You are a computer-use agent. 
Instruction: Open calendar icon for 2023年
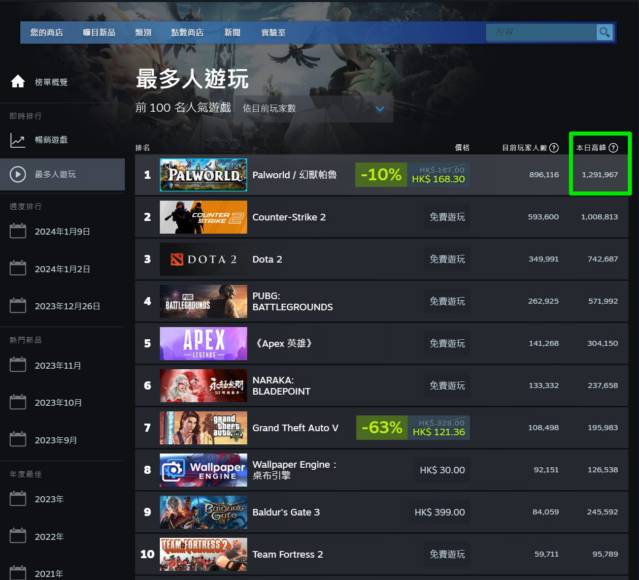[x=18, y=499]
